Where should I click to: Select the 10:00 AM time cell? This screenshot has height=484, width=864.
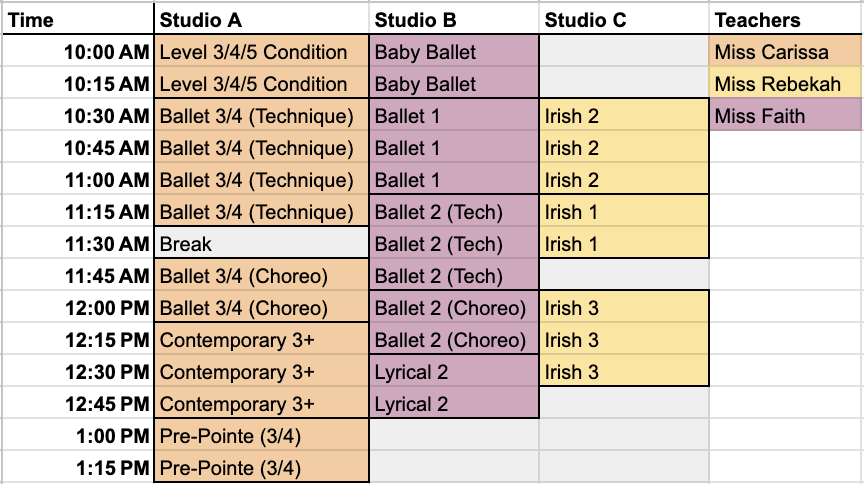[77, 52]
